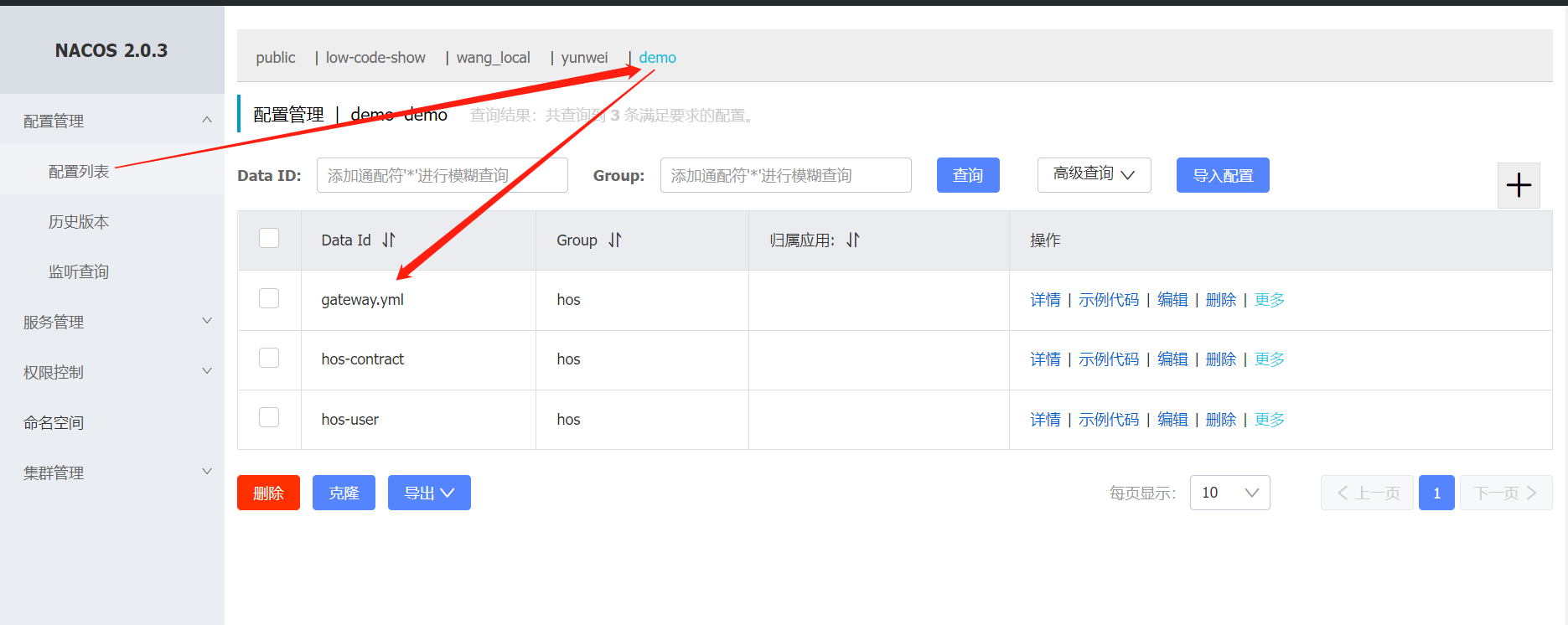Expand the 集群管理 sidebar section

pos(207,472)
